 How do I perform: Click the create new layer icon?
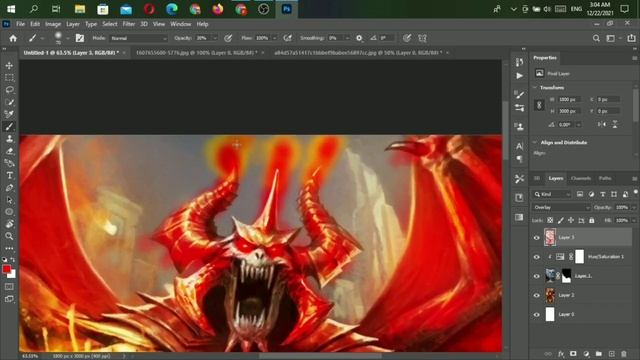coord(611,354)
